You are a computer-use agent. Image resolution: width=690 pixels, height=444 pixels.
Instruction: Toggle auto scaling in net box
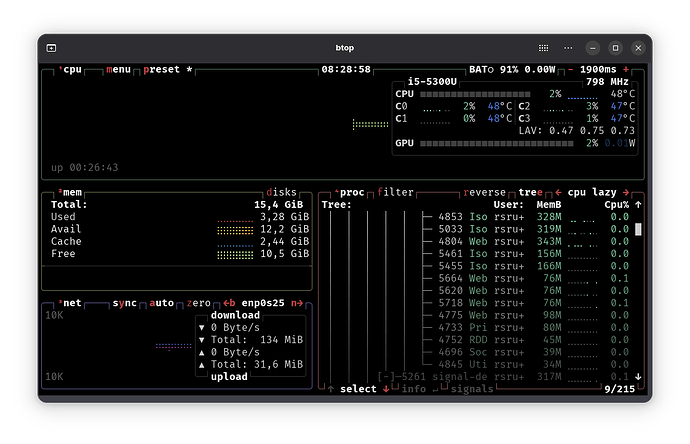click(163, 303)
